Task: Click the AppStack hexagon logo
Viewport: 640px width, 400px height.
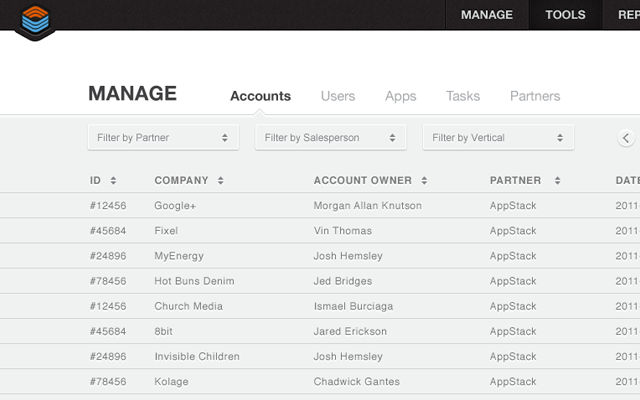Action: 35,21
